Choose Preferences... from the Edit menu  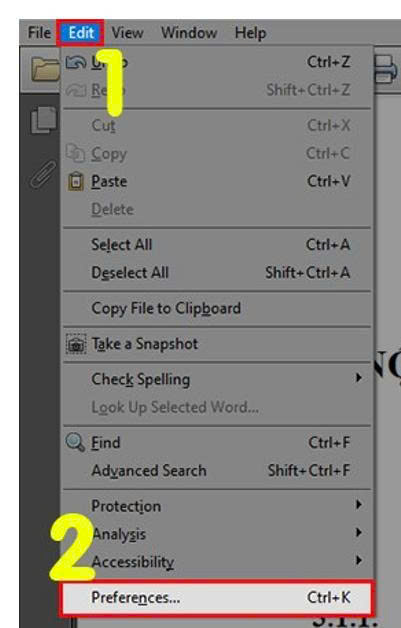click(217, 598)
